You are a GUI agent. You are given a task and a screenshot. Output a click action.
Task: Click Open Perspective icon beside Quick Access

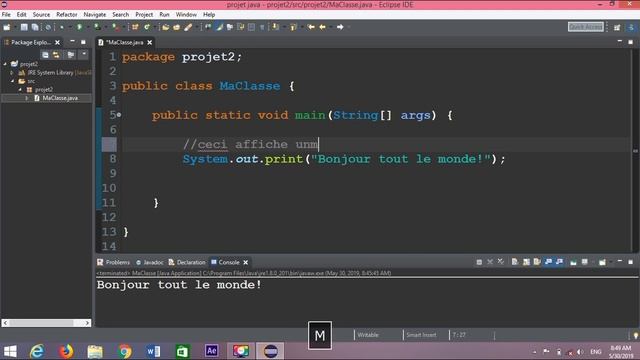click(617, 27)
